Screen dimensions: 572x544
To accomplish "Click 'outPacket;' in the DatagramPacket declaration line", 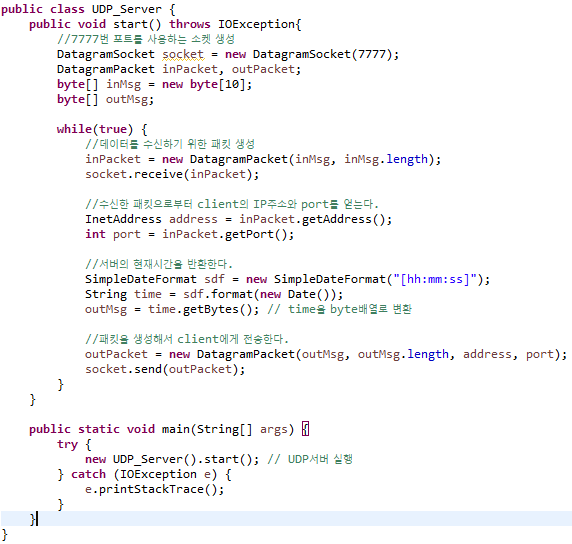I will point(266,69).
